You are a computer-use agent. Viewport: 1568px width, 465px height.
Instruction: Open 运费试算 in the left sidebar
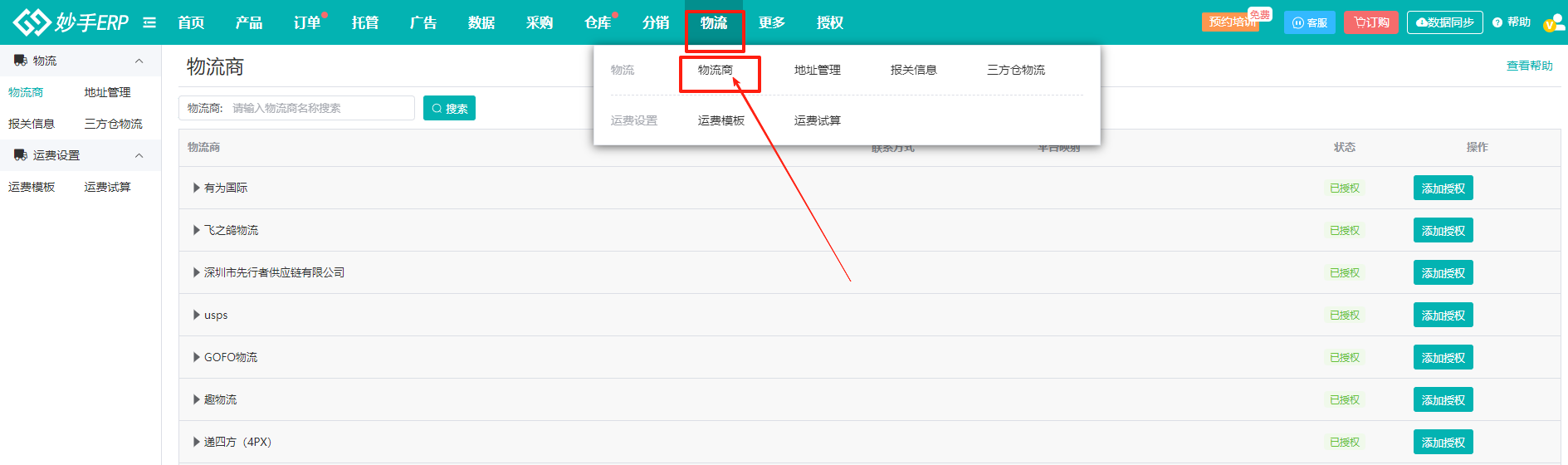107,187
